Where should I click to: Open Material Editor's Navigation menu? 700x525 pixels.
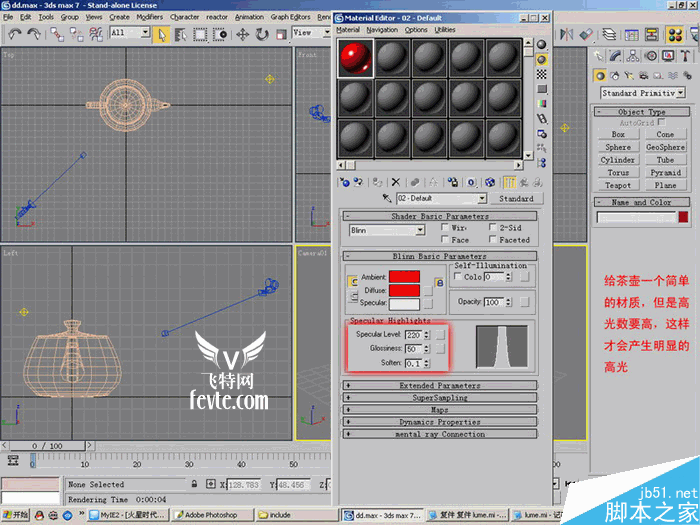click(x=382, y=30)
